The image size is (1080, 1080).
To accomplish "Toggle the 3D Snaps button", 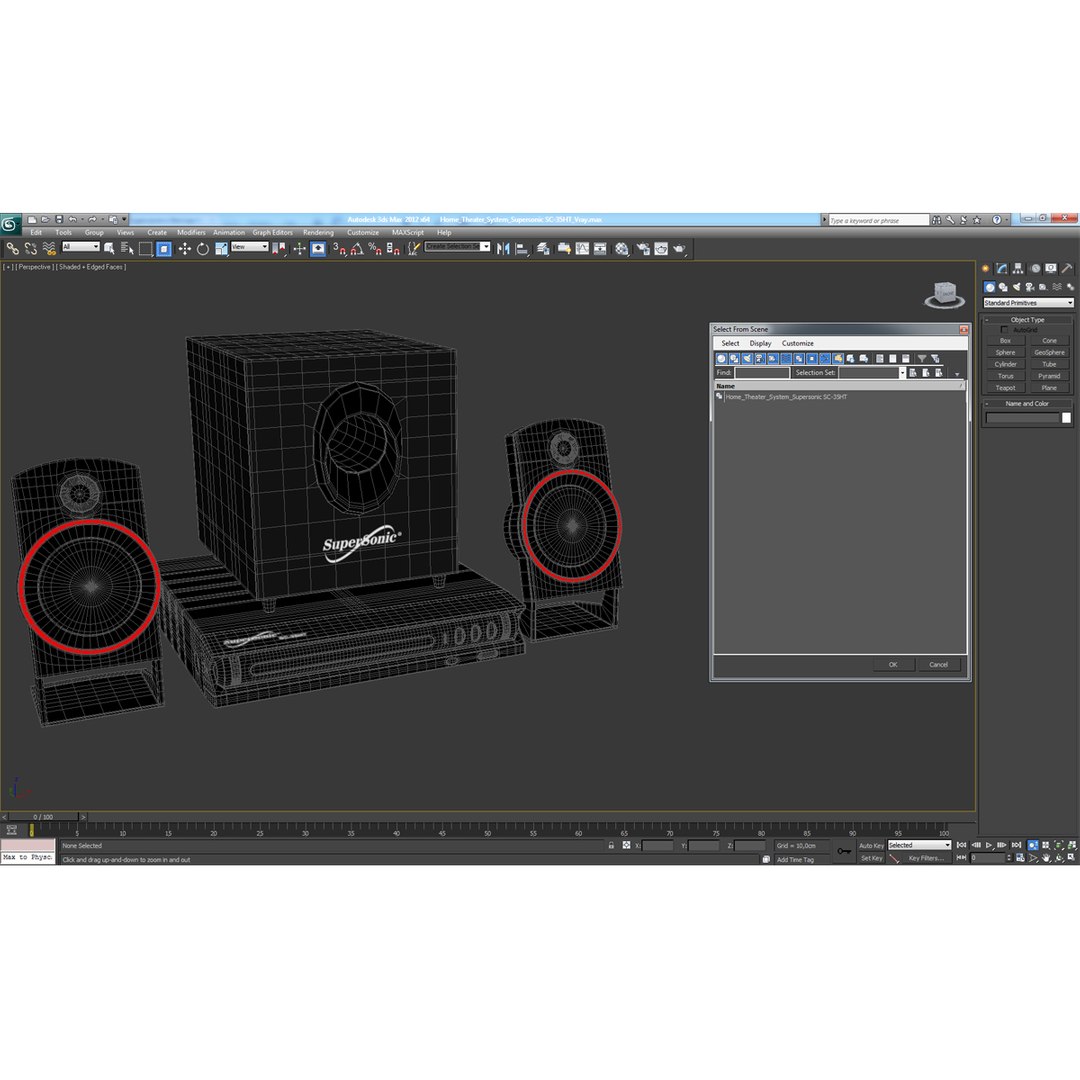I will pos(339,249).
